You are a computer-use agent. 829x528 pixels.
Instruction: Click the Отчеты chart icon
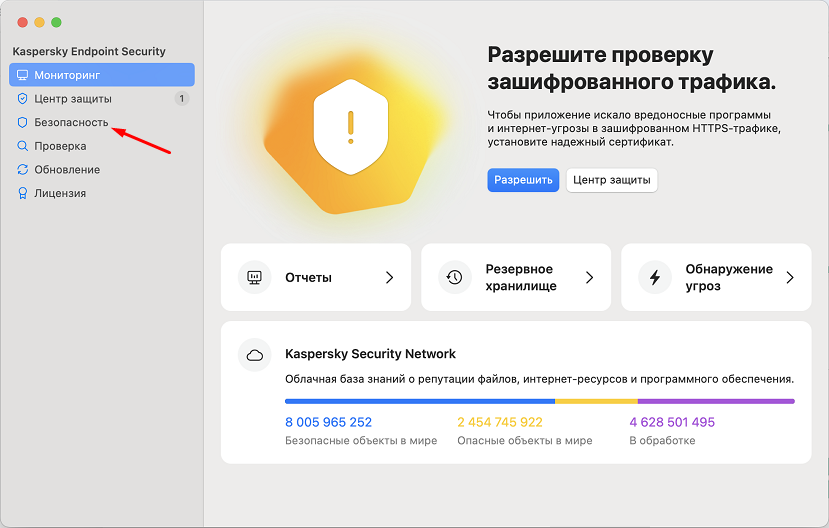(x=254, y=277)
